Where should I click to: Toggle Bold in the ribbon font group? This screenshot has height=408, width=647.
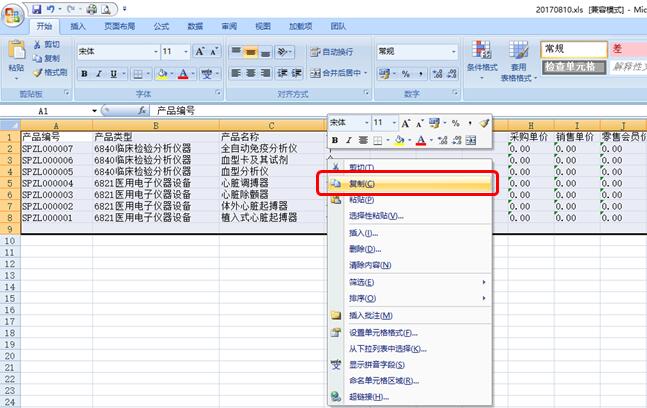pyautogui.click(x=85, y=73)
